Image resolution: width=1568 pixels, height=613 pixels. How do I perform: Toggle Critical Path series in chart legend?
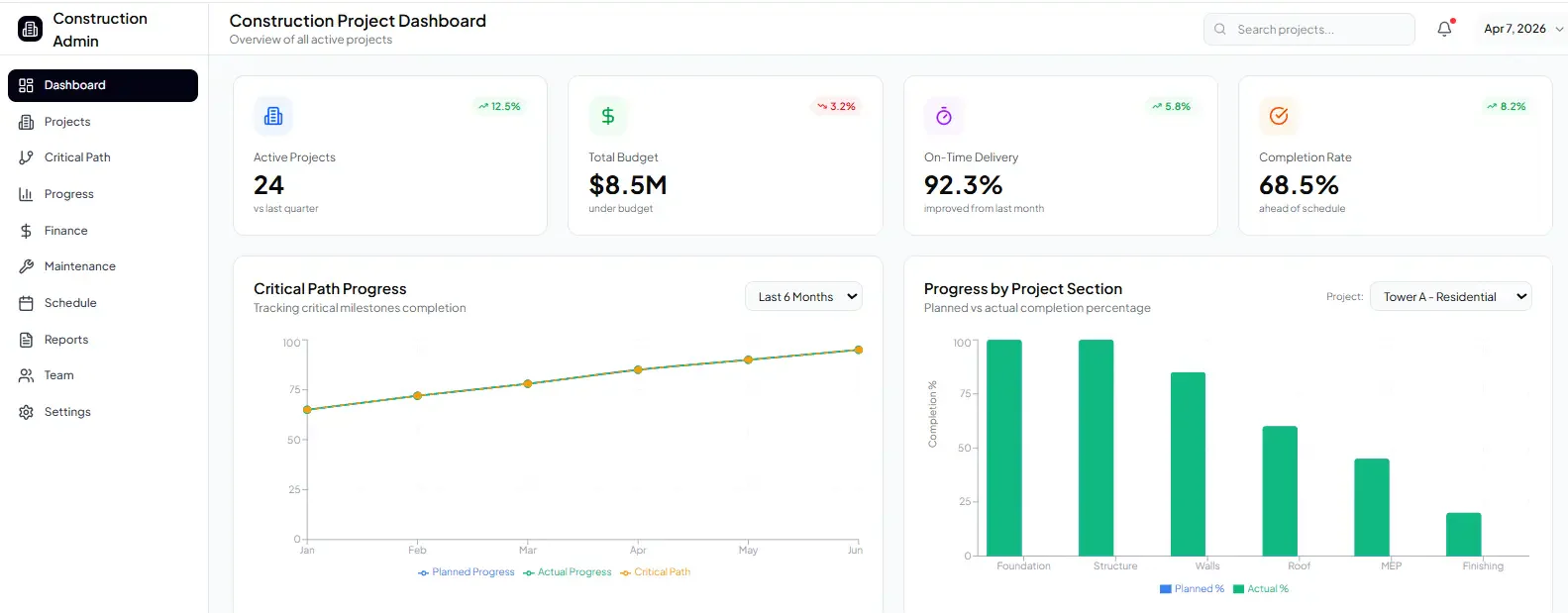(655, 572)
